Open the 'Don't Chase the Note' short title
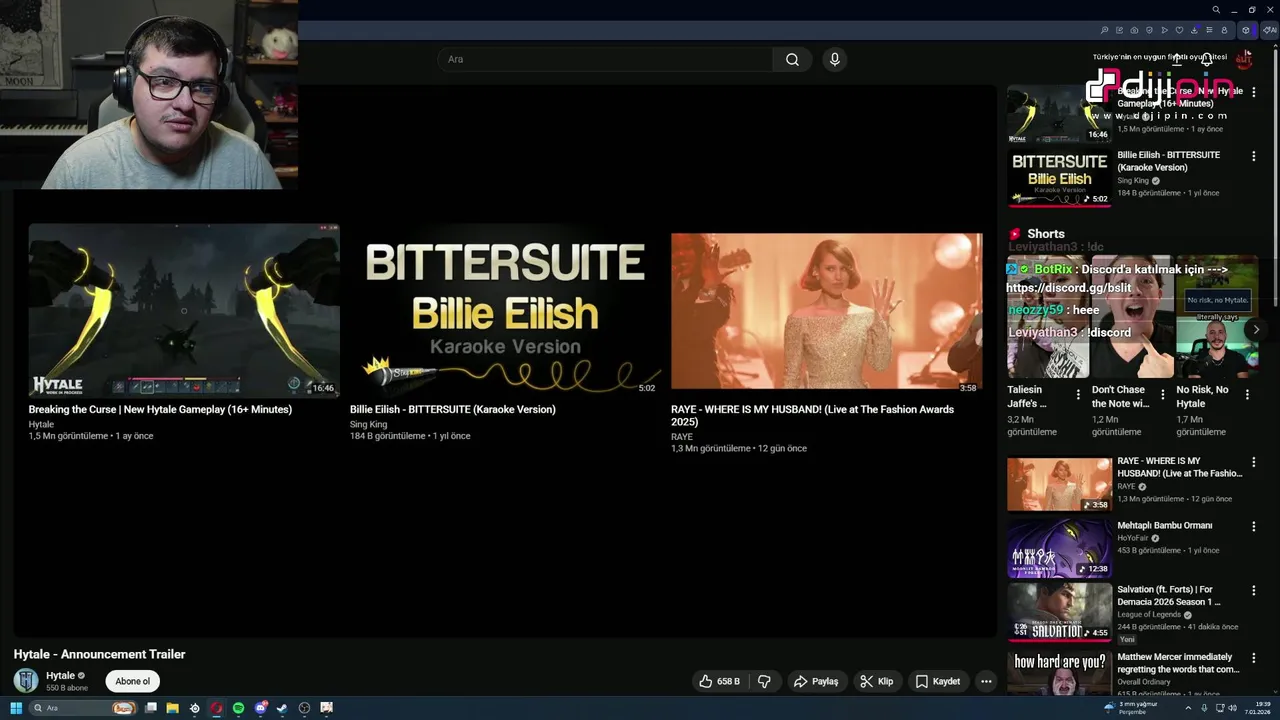The image size is (1280, 720). [x=1120, y=396]
